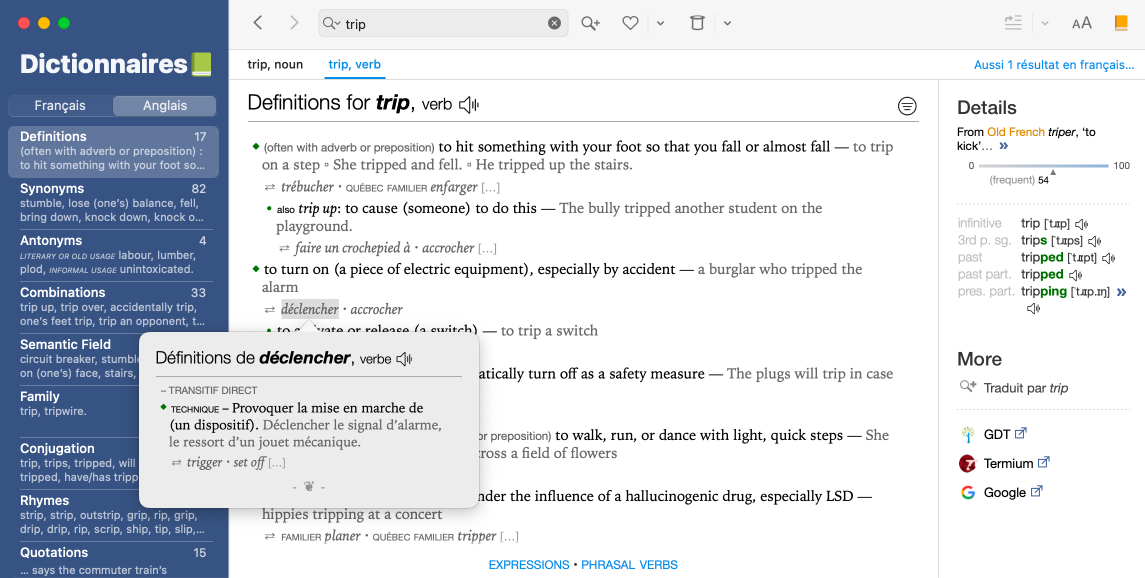Screen dimensions: 1145x578
Task: Play audio for 'déclencher' in popup
Action: (405, 359)
